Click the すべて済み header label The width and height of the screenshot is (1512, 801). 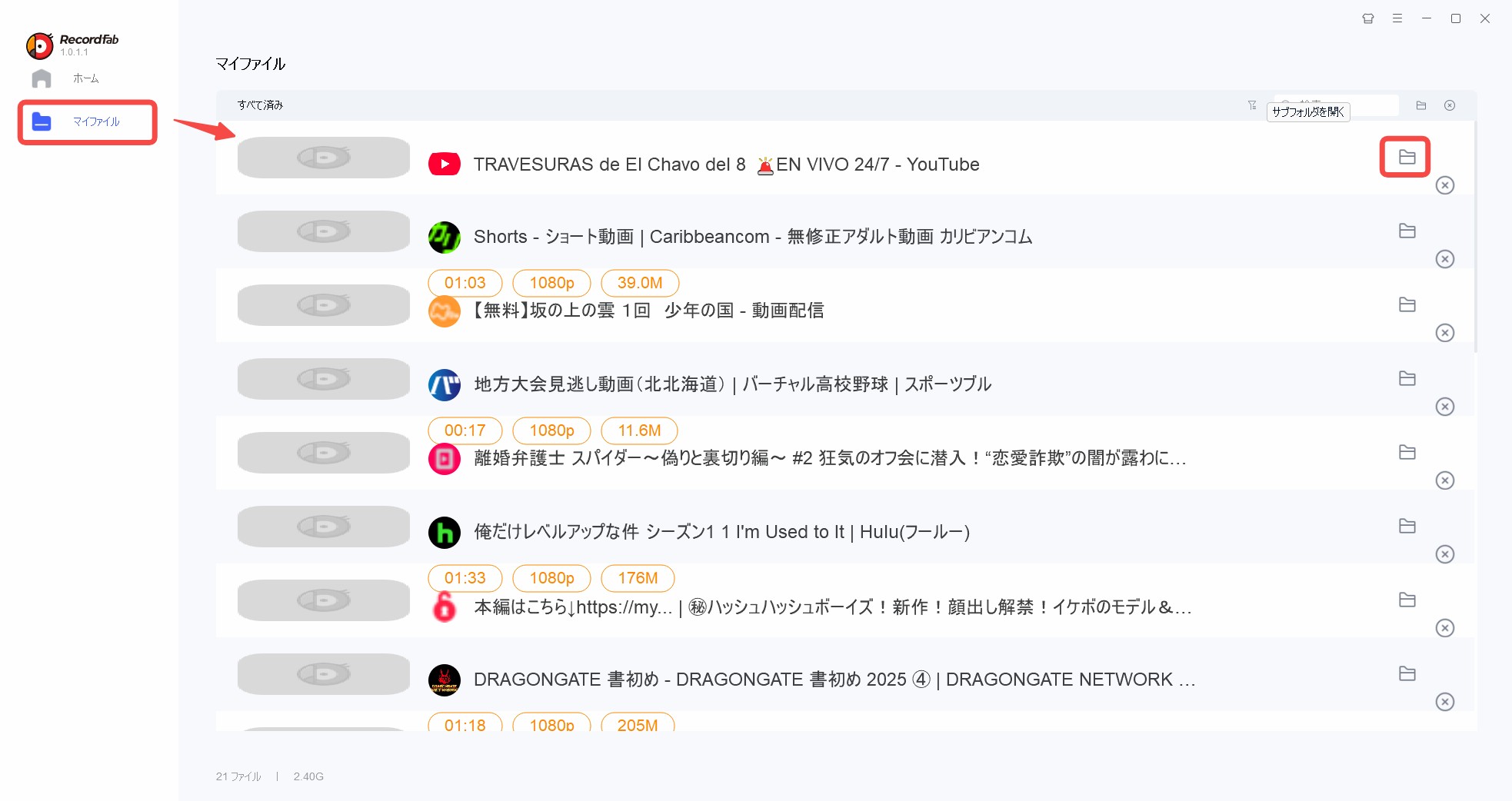point(260,105)
